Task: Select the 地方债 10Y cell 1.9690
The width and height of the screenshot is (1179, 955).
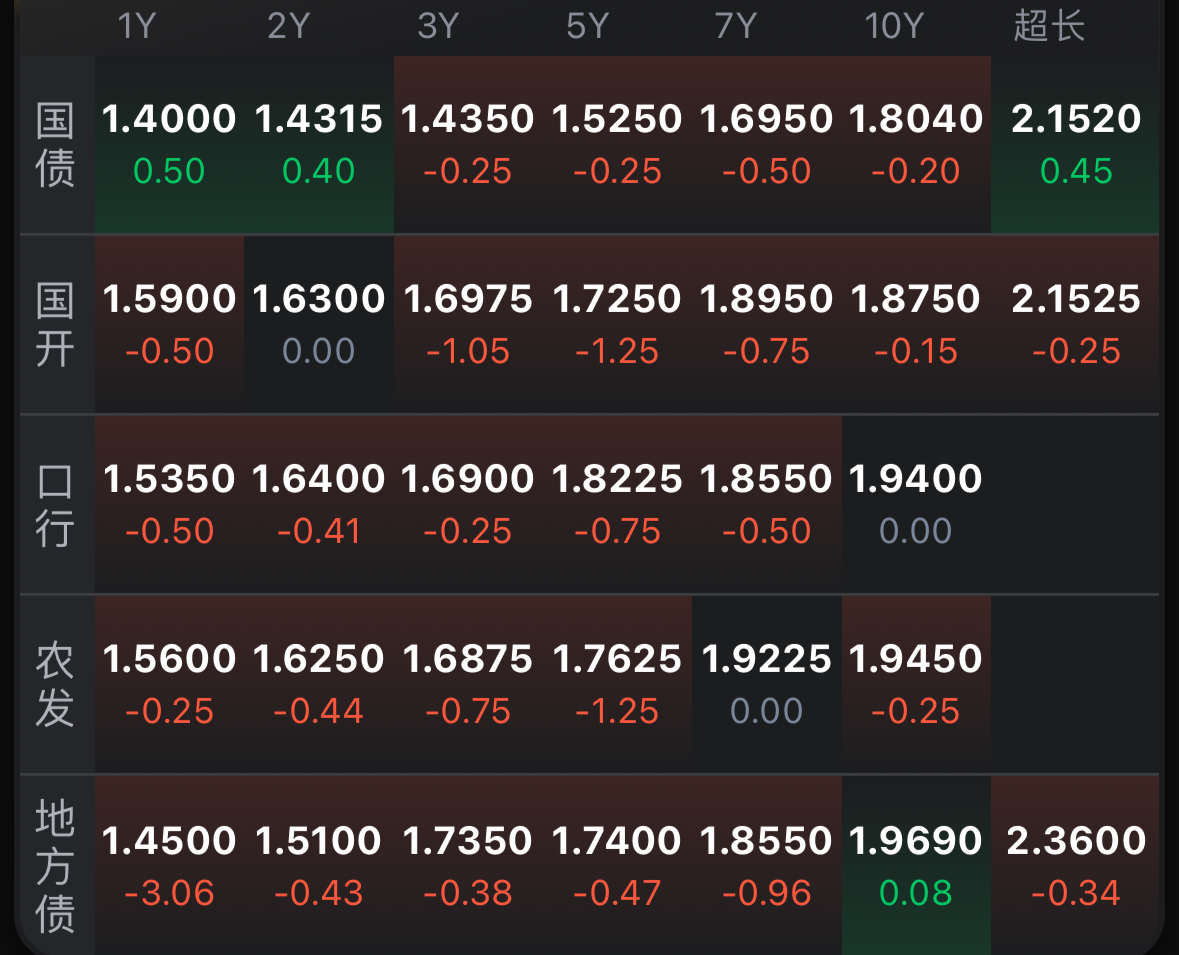Action: coord(916,866)
